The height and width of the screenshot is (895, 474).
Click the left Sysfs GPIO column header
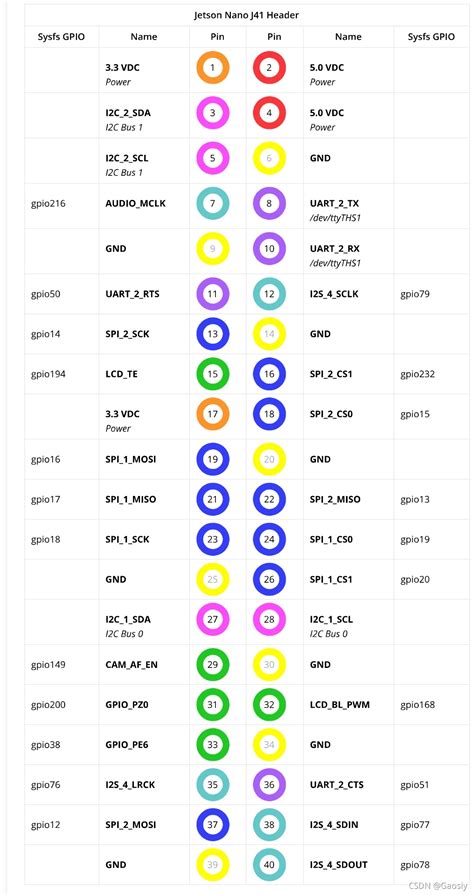(62, 37)
